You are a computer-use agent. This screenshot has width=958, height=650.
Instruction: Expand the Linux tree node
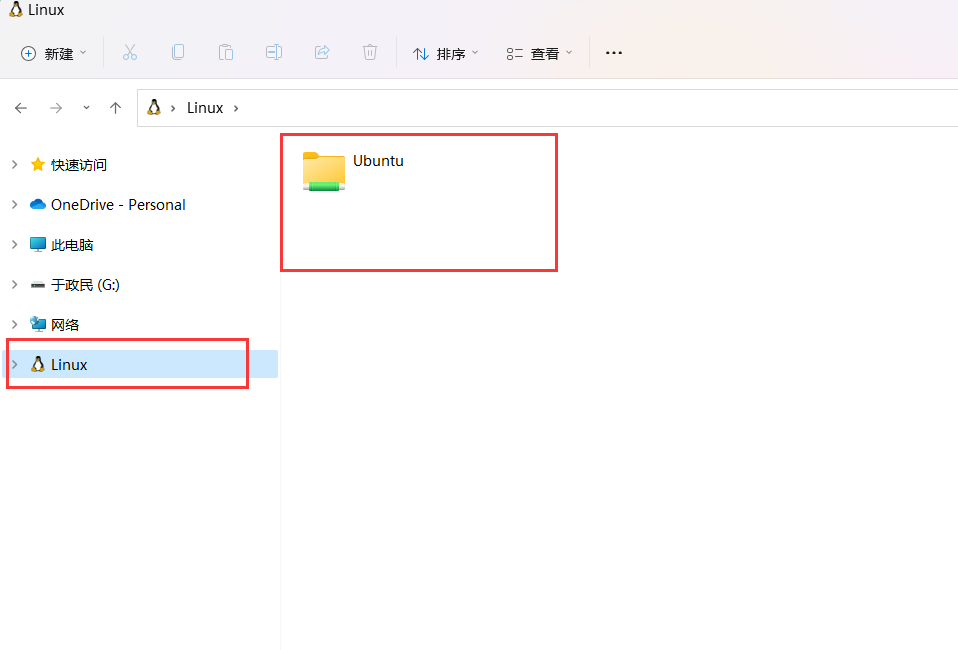click(x=15, y=364)
